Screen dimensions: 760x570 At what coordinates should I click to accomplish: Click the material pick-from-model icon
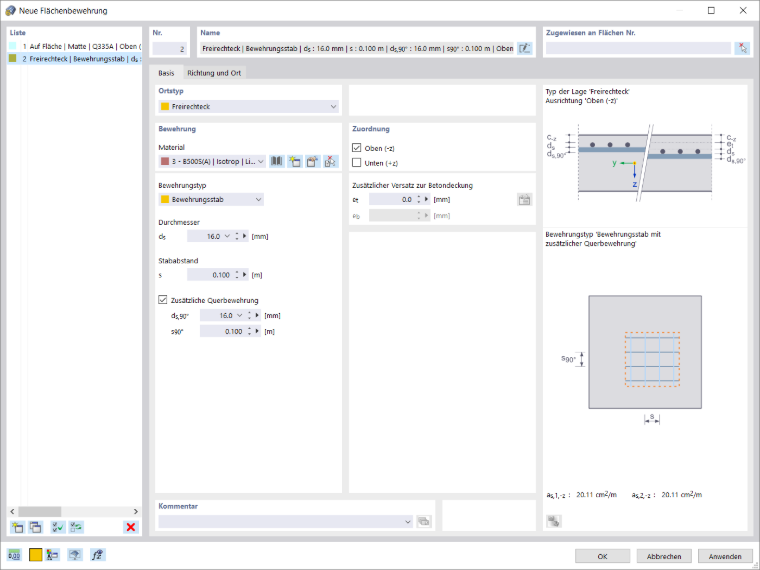(x=331, y=161)
